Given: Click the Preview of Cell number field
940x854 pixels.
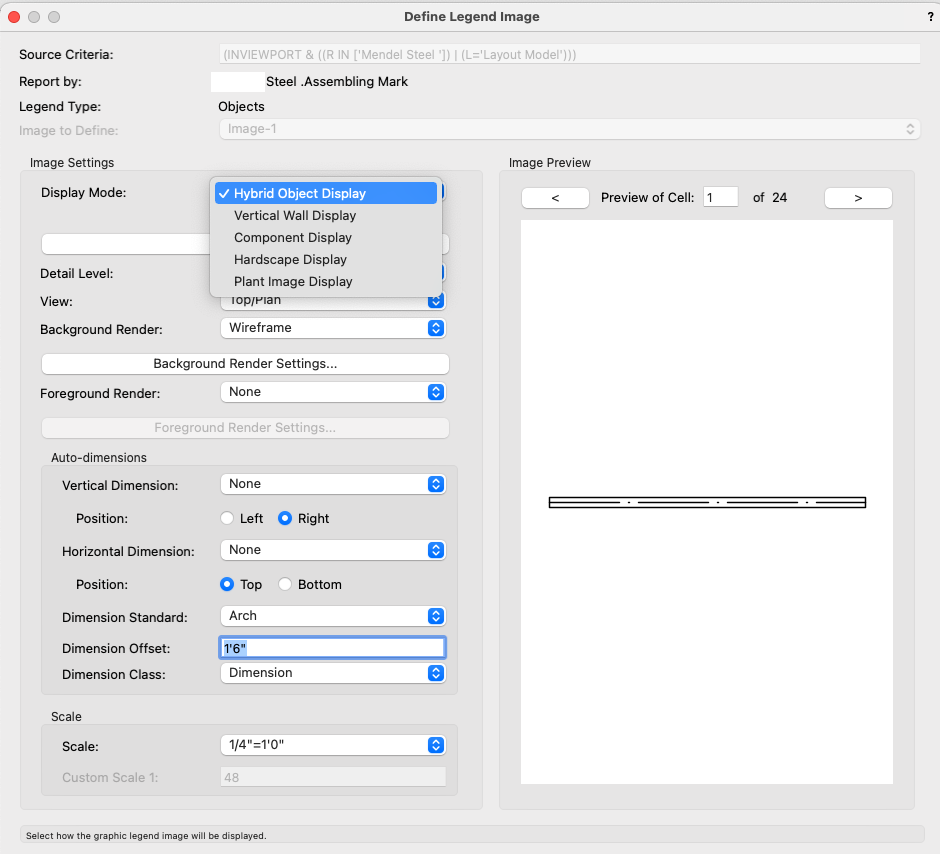Looking at the screenshot, I should click(x=720, y=198).
